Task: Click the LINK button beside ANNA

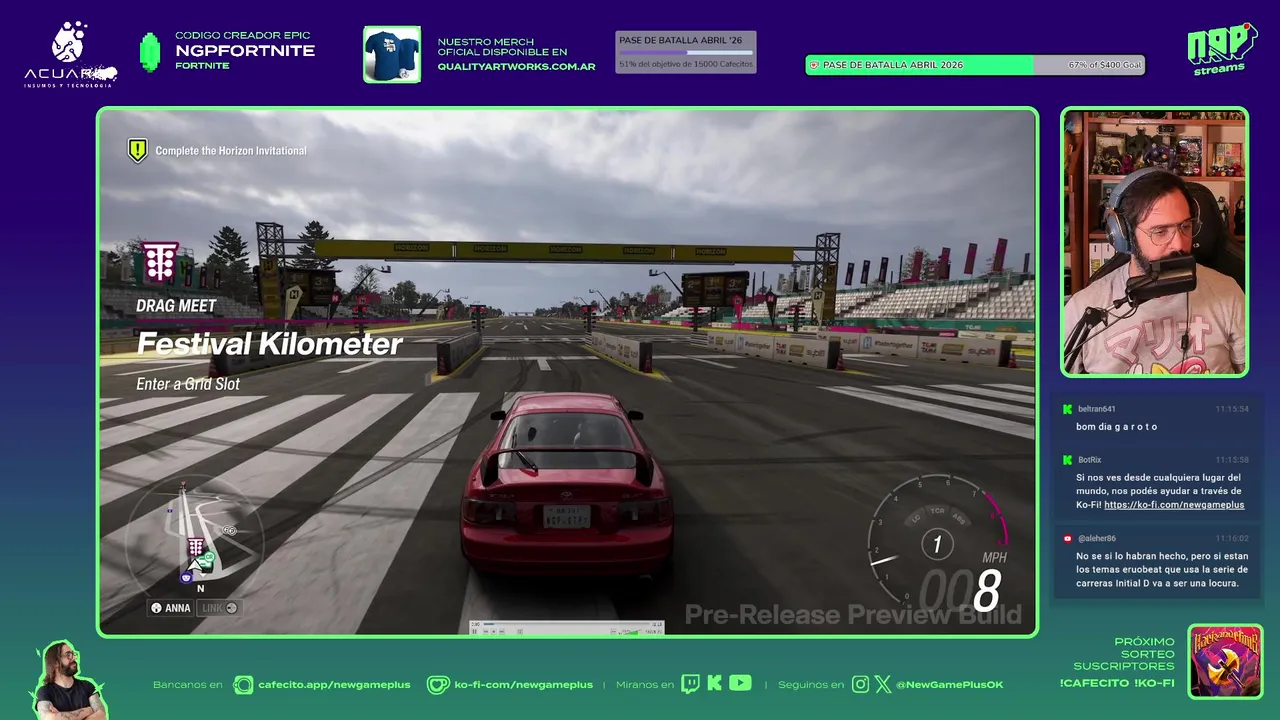Action: point(219,608)
